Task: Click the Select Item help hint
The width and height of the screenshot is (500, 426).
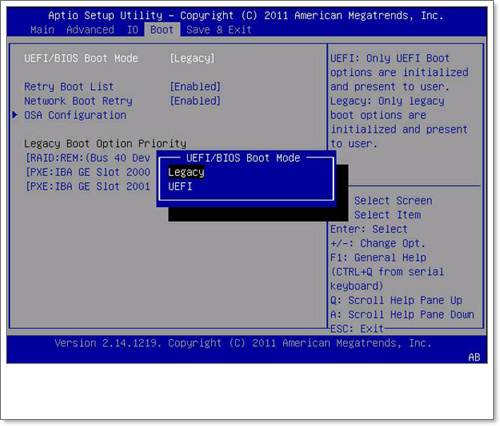Action: [x=387, y=215]
